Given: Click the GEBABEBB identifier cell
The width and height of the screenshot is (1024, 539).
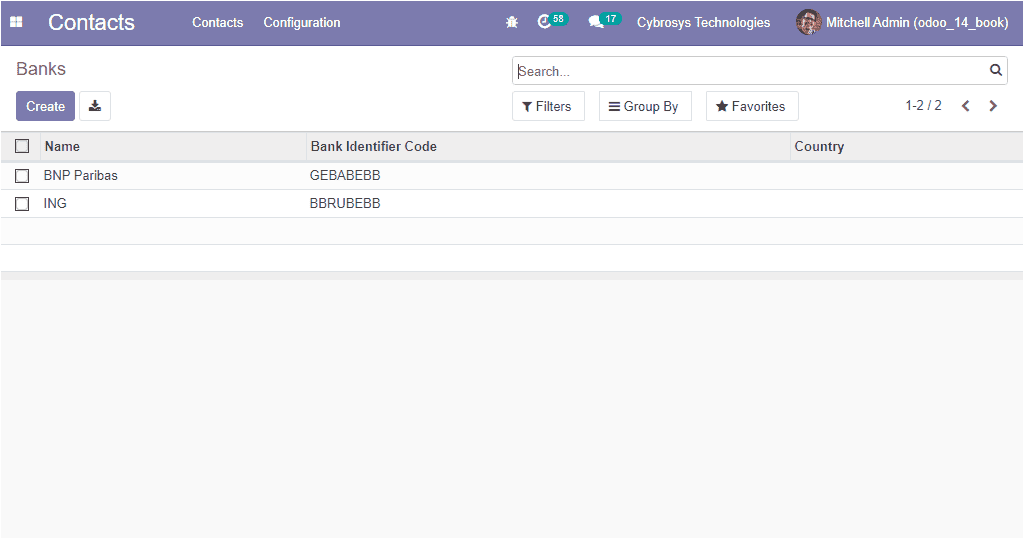Looking at the screenshot, I should 345,175.
